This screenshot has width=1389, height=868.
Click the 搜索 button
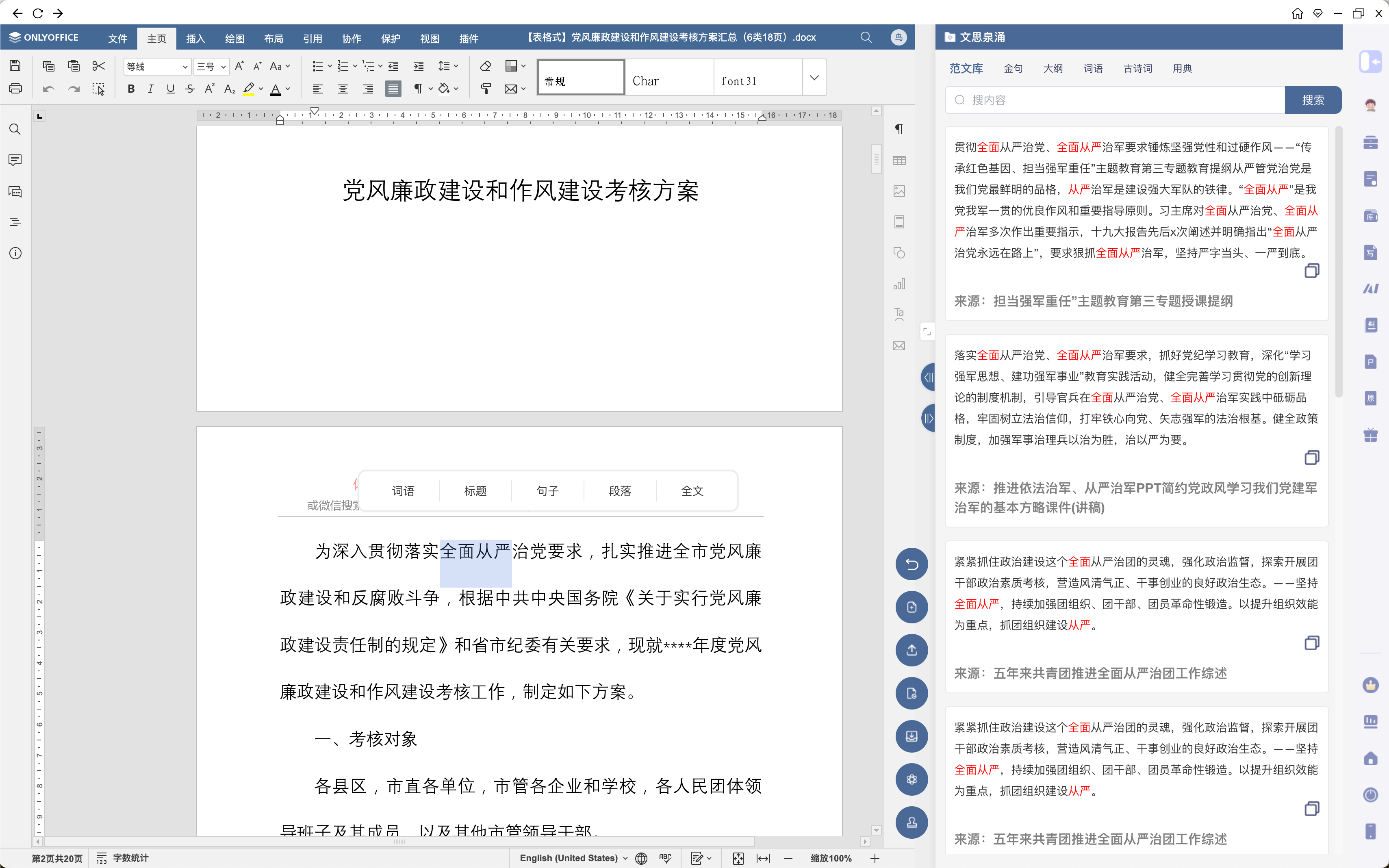click(x=1313, y=100)
